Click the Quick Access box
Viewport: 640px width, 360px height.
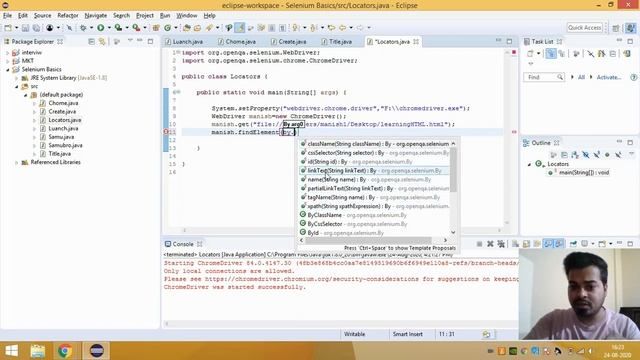click(585, 27)
